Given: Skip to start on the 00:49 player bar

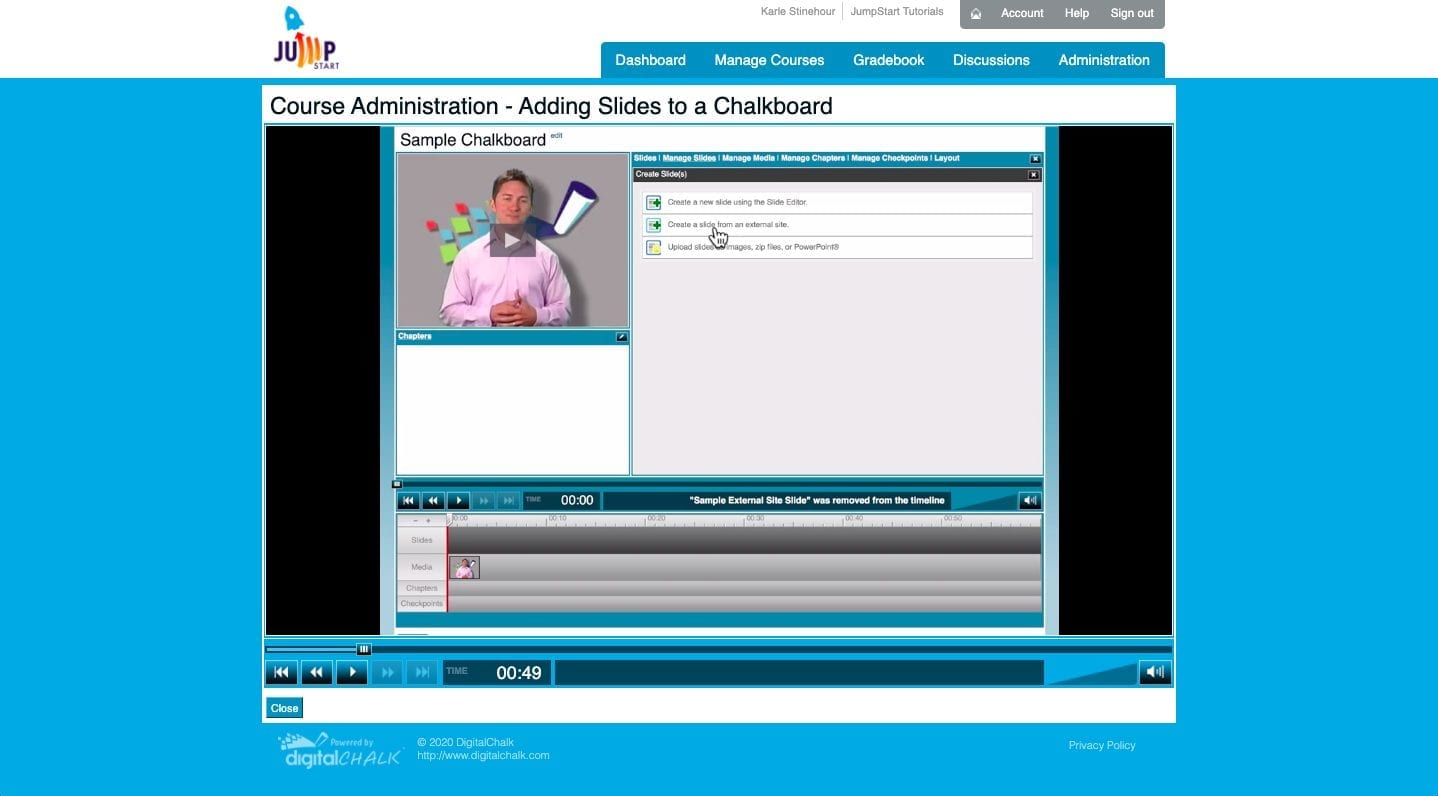Looking at the screenshot, I should point(281,673).
